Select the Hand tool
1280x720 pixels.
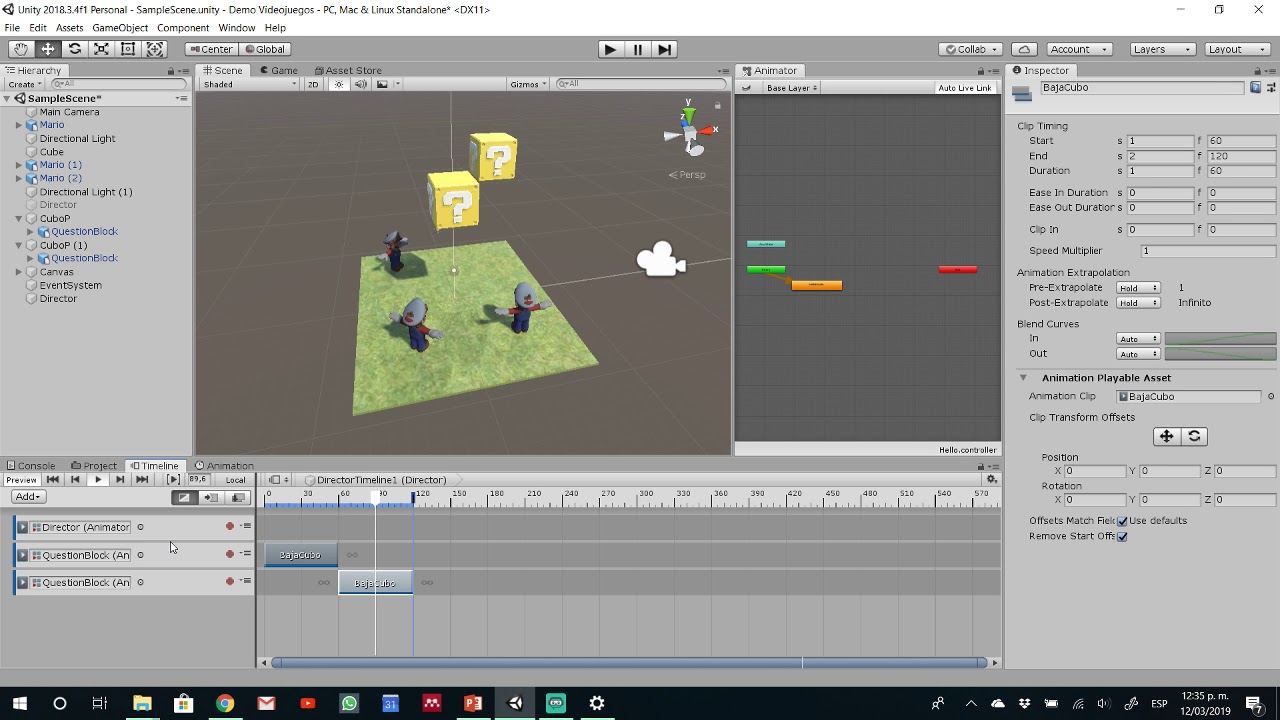pos(20,49)
